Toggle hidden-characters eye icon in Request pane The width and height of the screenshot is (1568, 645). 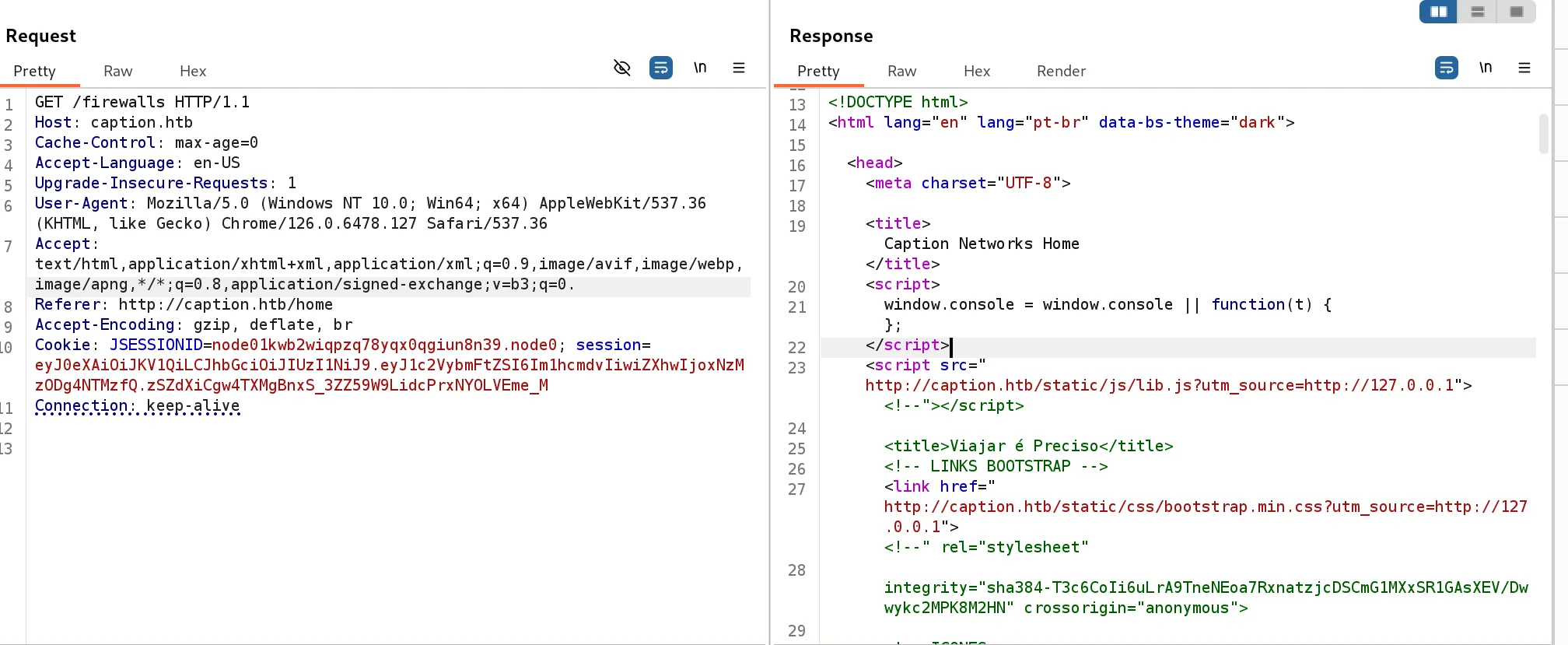(x=622, y=68)
